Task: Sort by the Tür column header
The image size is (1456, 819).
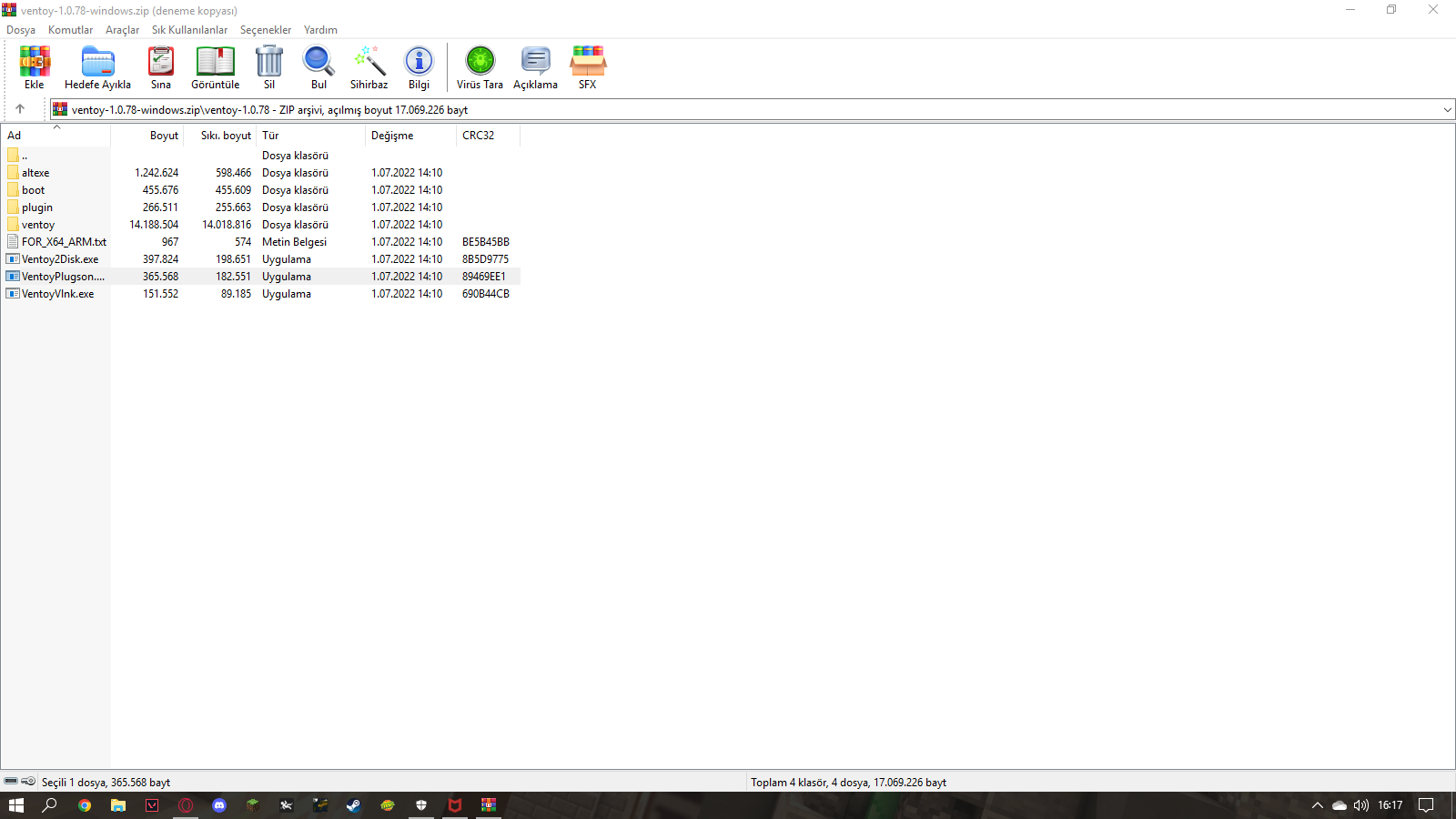Action: click(x=311, y=136)
